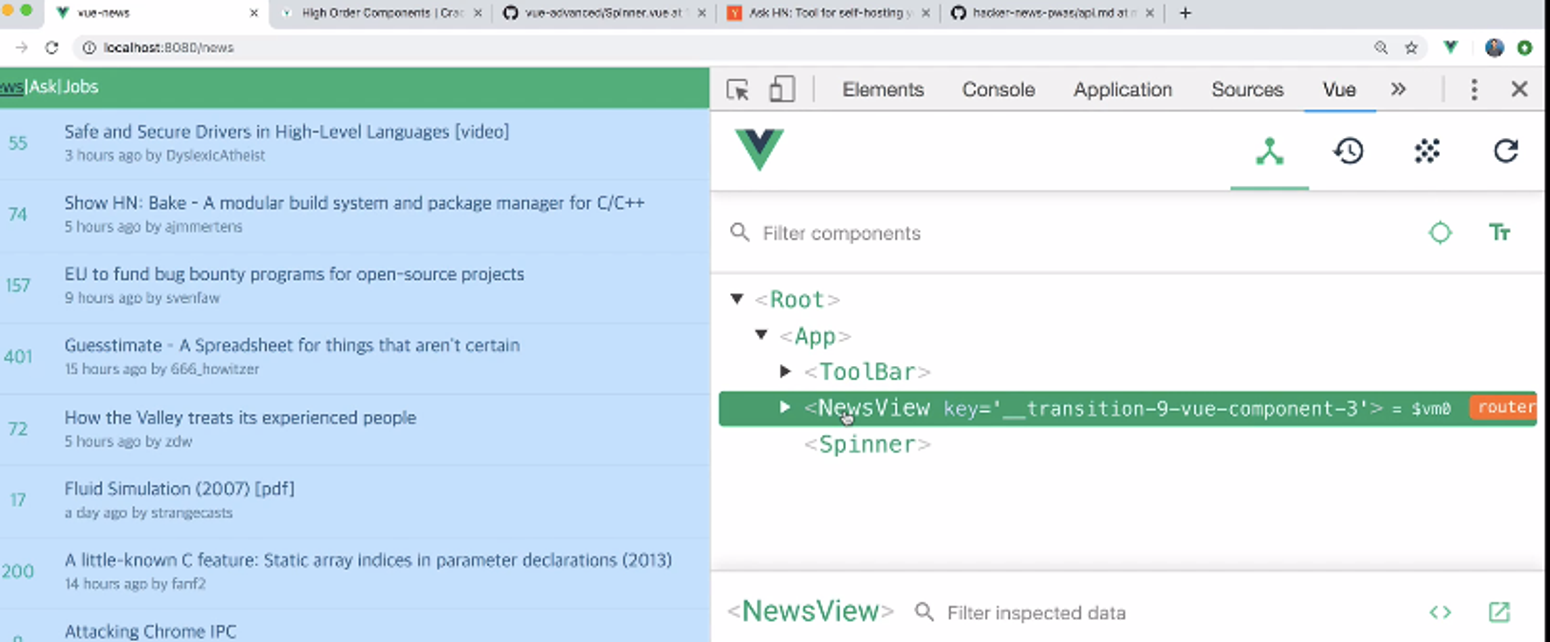Click the open in editor icon
This screenshot has width=1550, height=642.
(x=1499, y=612)
